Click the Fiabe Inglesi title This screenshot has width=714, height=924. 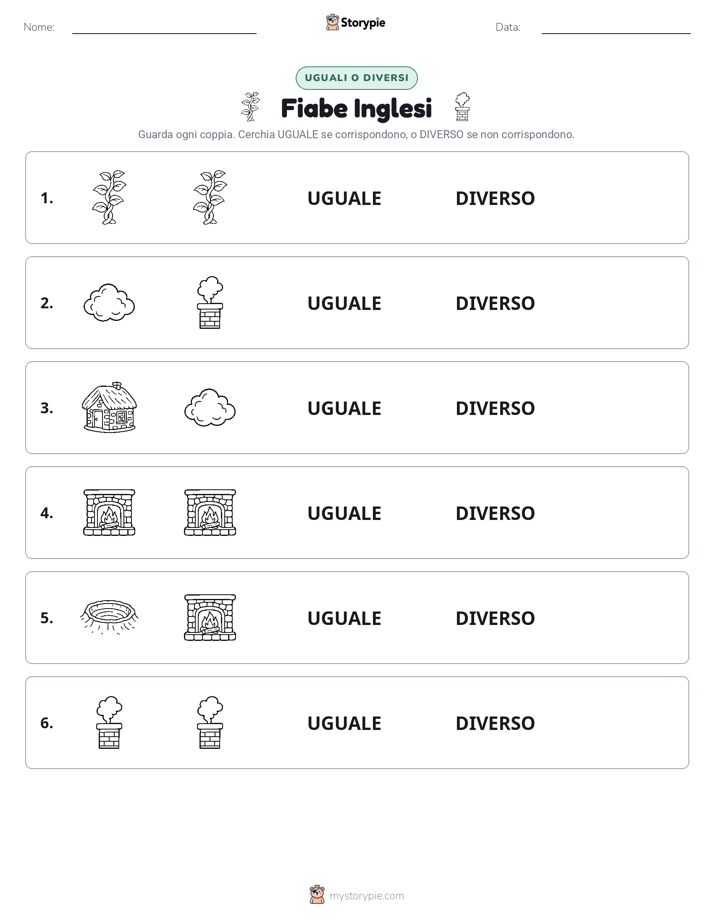pos(356,108)
